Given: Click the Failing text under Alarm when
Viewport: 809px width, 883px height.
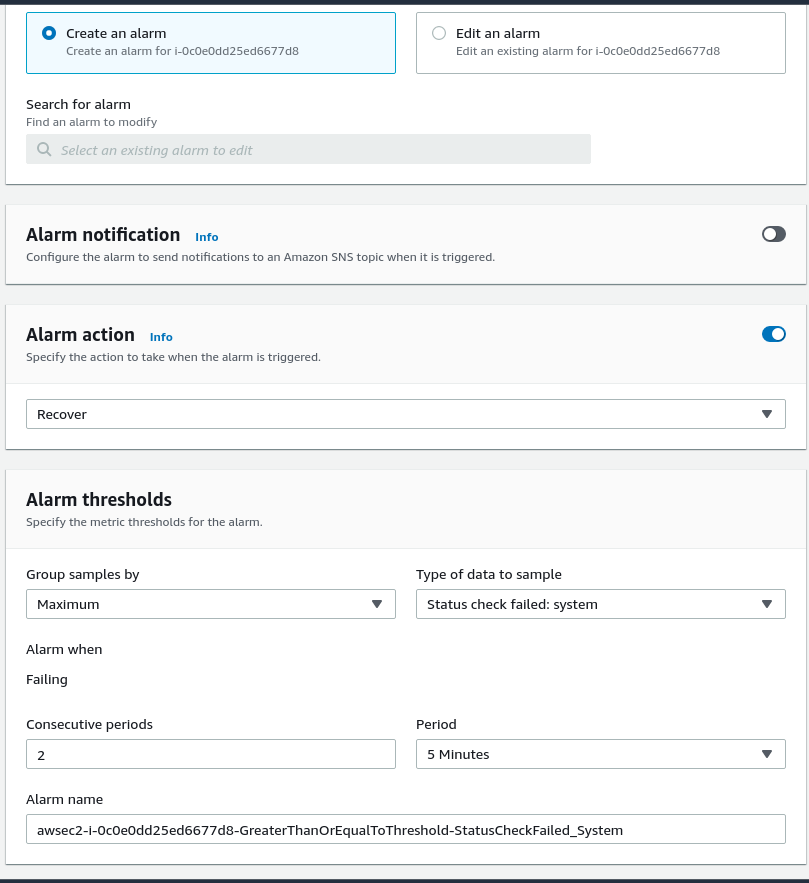Looking at the screenshot, I should (47, 679).
